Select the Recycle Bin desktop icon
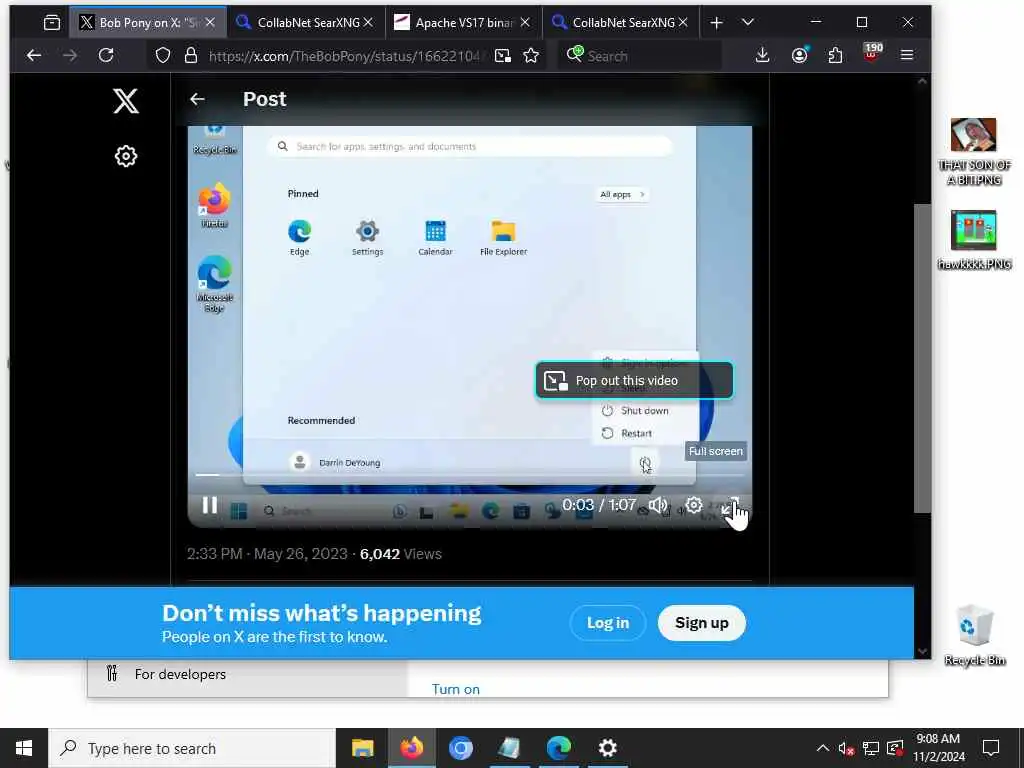The width and height of the screenshot is (1024, 768). [974, 635]
